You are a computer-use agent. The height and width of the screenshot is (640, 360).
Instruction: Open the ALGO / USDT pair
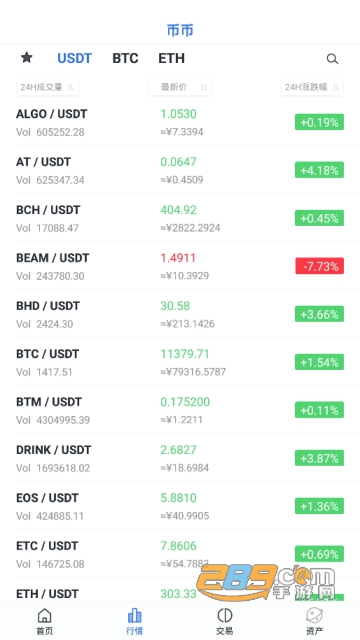coord(180,122)
